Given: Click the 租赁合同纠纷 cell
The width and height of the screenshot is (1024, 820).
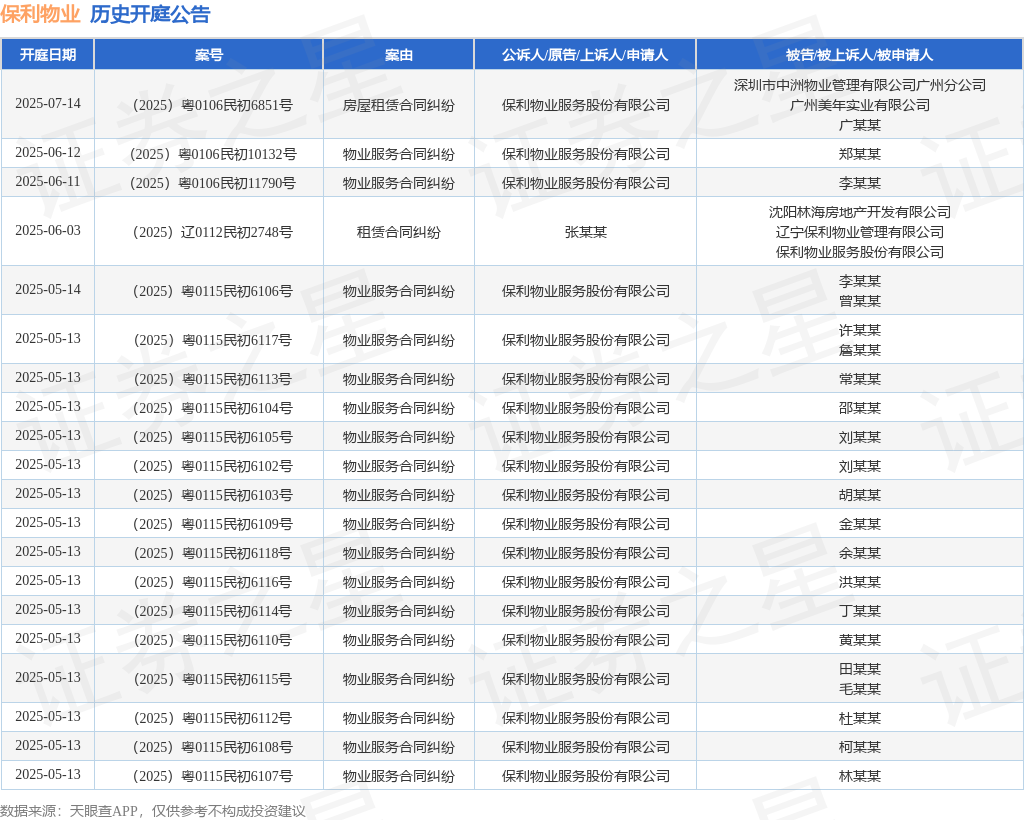Looking at the screenshot, I should point(398,232).
